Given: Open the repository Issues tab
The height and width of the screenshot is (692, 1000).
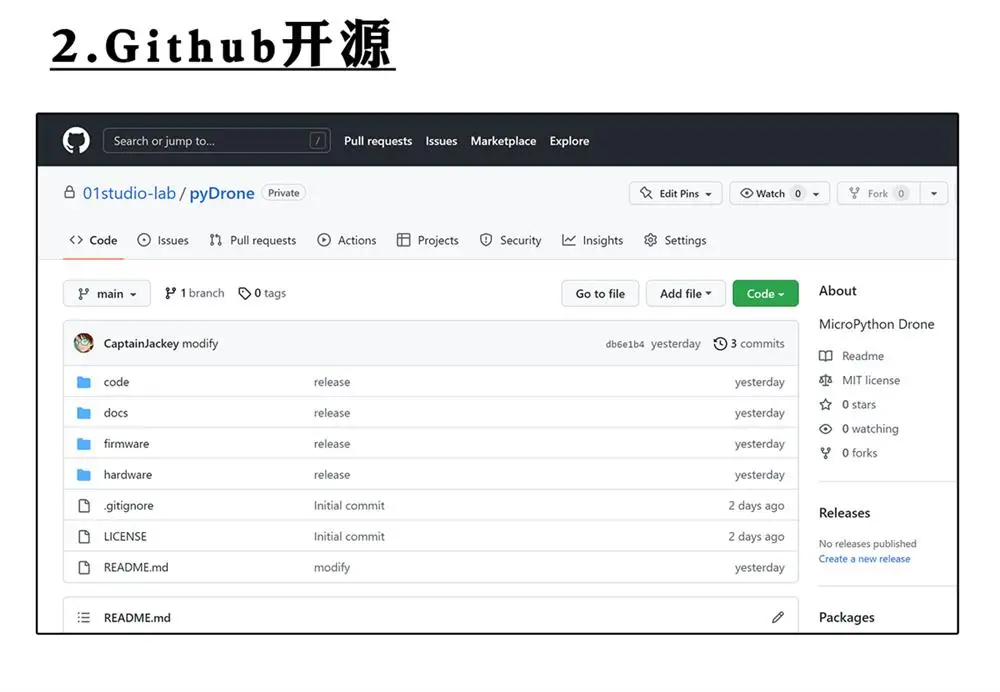Looking at the screenshot, I should [x=163, y=240].
